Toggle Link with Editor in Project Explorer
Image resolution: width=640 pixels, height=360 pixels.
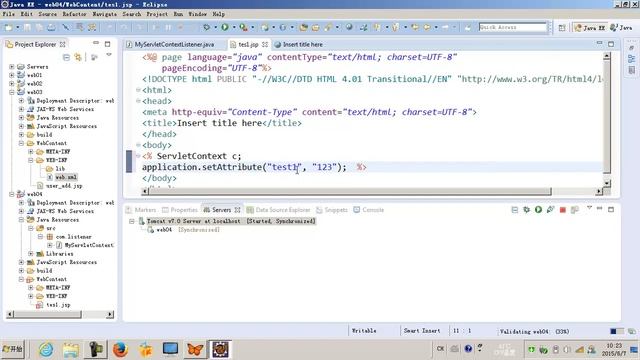coord(78,57)
